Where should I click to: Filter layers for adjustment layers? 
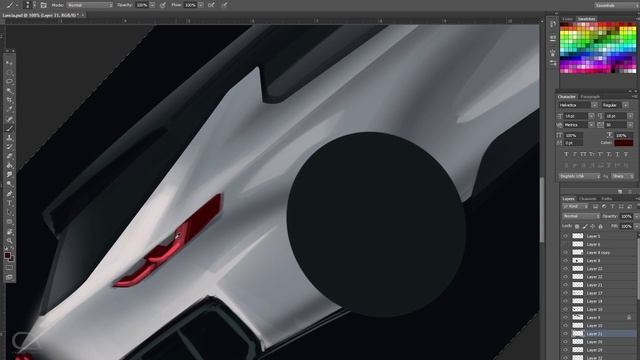click(604, 207)
